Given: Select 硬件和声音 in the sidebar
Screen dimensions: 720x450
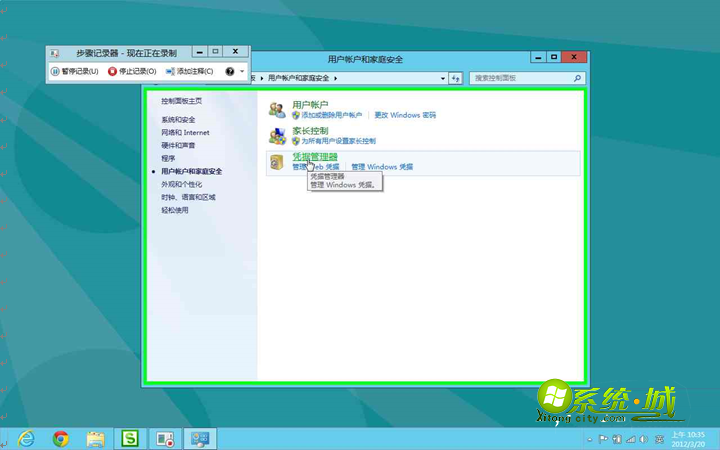Looking at the screenshot, I should tap(178, 146).
